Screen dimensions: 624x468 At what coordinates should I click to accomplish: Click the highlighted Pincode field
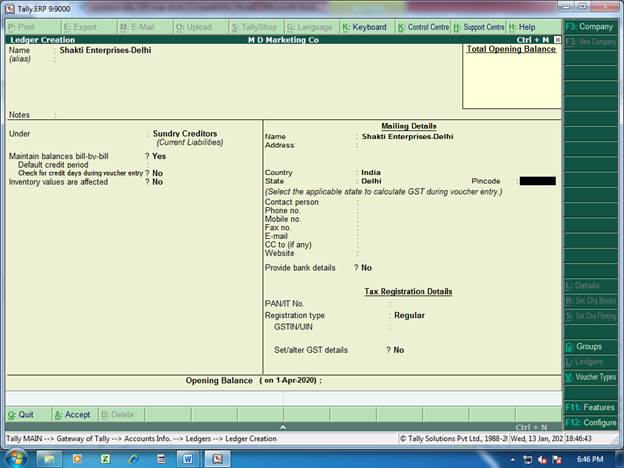click(x=538, y=181)
